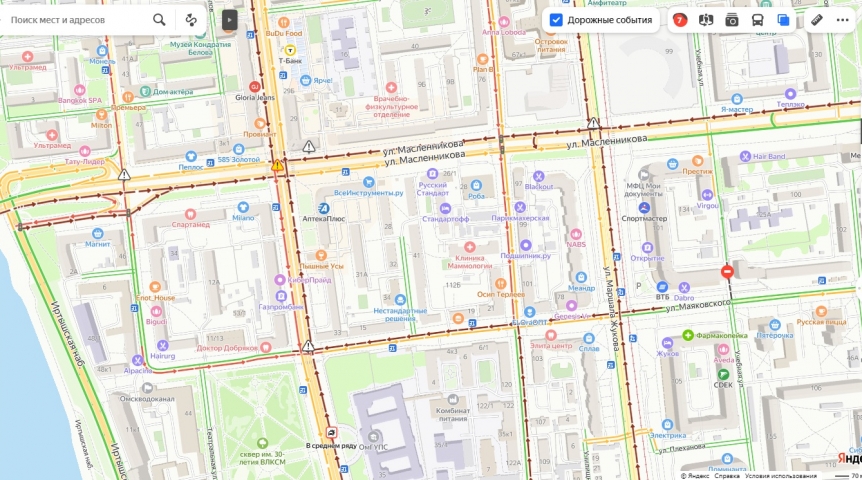Viewport: 862px width, 480px height.
Task: Open the Ярче! store marker
Action: click(306, 80)
